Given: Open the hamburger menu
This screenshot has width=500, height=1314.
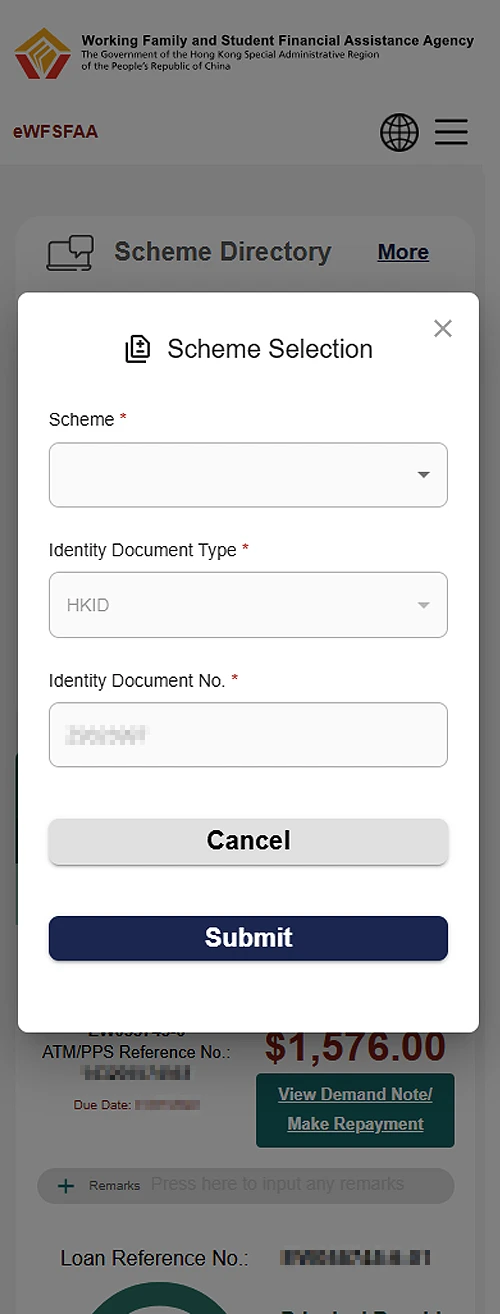Looking at the screenshot, I should tap(451, 132).
